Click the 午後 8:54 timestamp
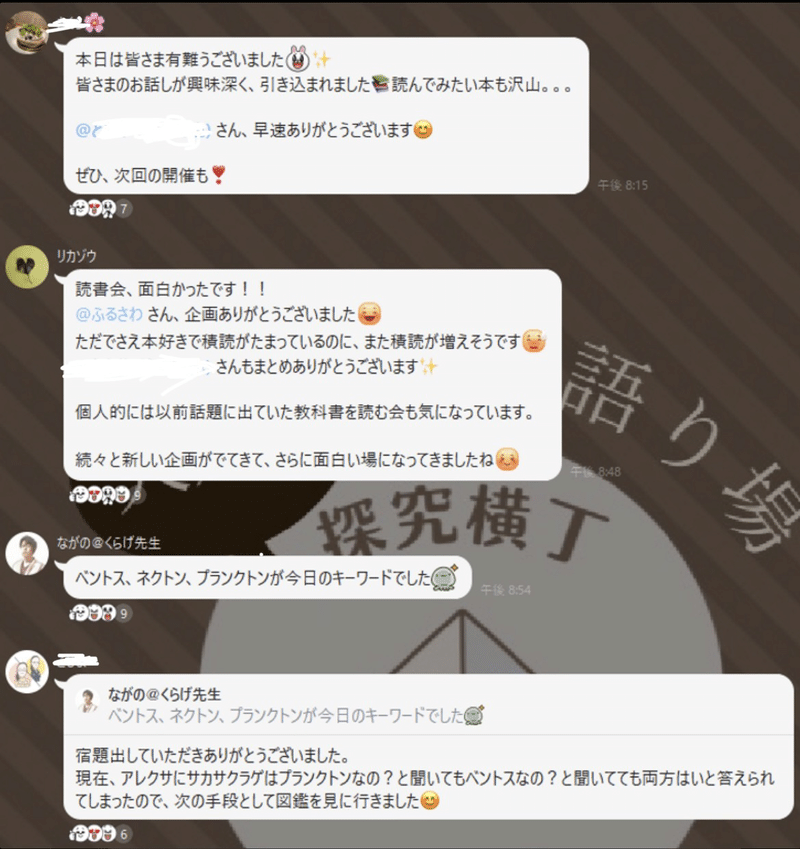The image size is (800, 849). pos(506,590)
